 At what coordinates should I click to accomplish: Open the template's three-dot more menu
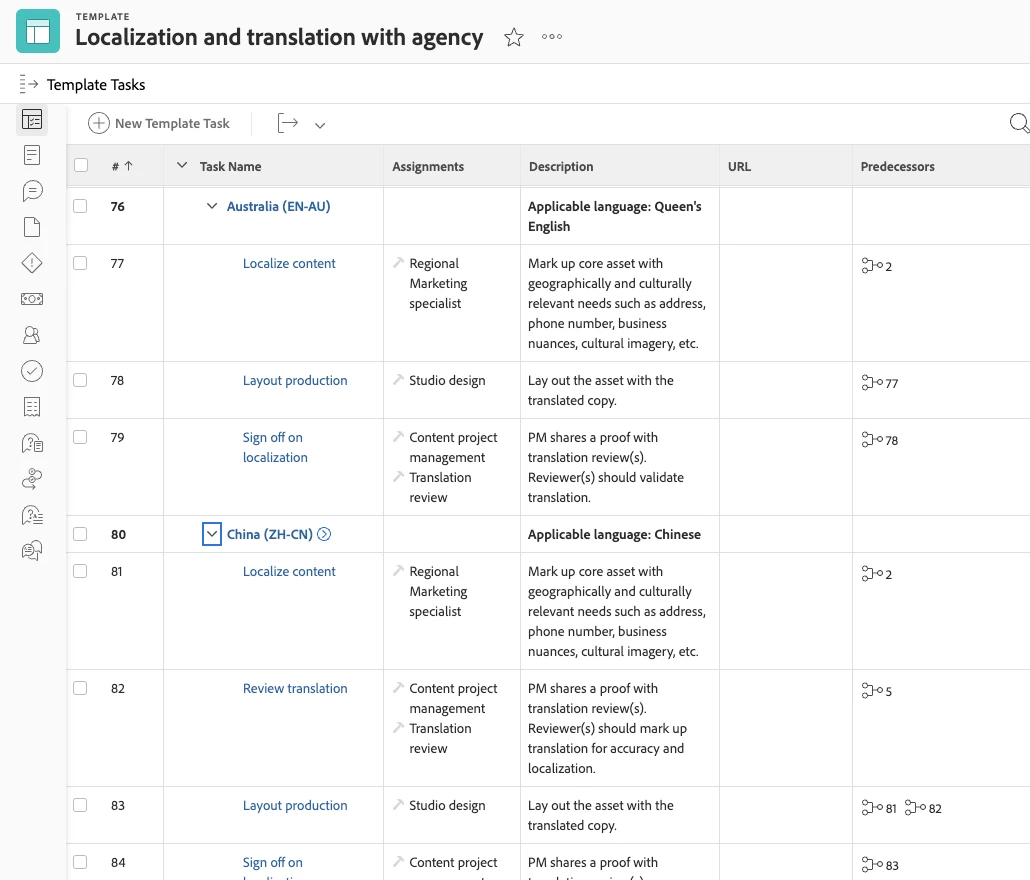[552, 38]
